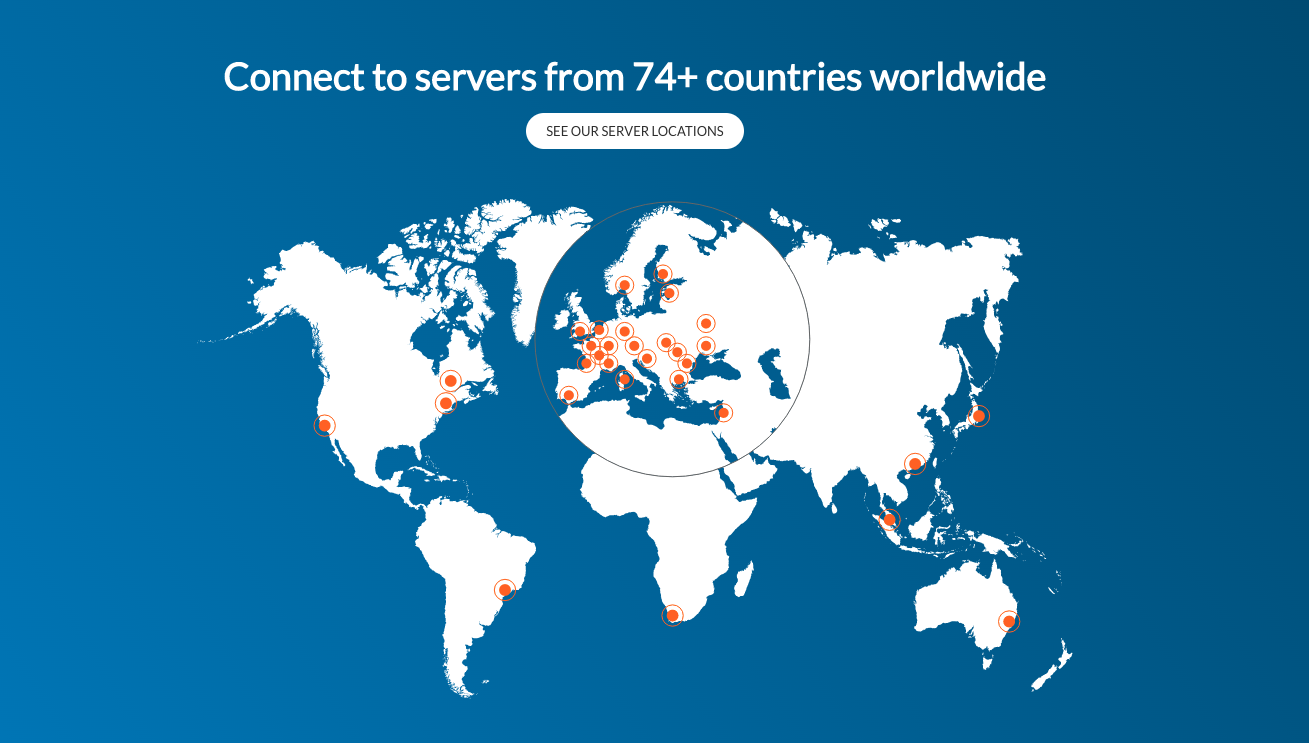Choose the Australia east coast server marker
This screenshot has width=1309, height=743.
click(1009, 621)
